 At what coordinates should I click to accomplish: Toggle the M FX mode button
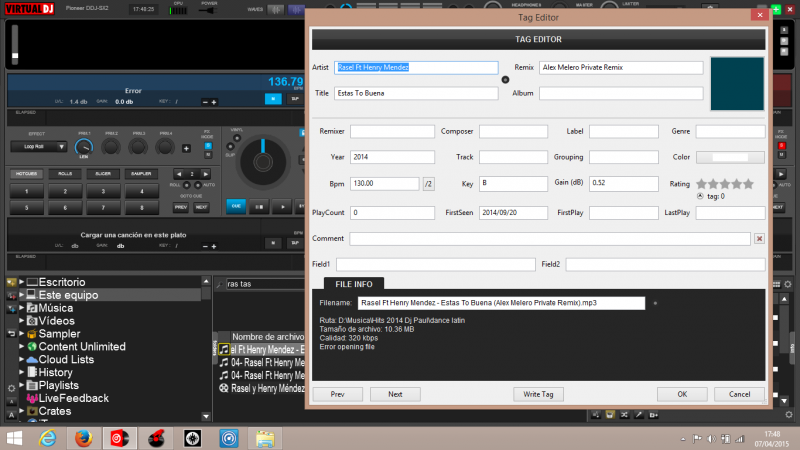[x=208, y=154]
